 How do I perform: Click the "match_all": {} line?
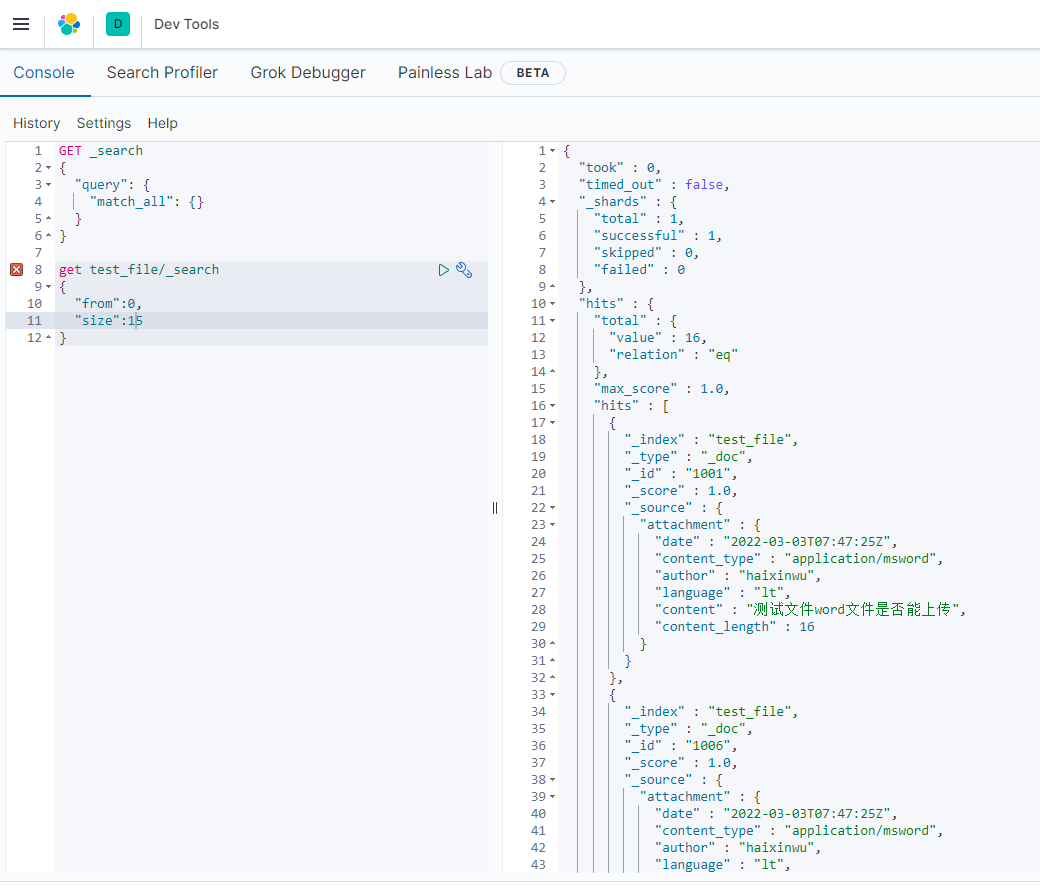(147, 202)
